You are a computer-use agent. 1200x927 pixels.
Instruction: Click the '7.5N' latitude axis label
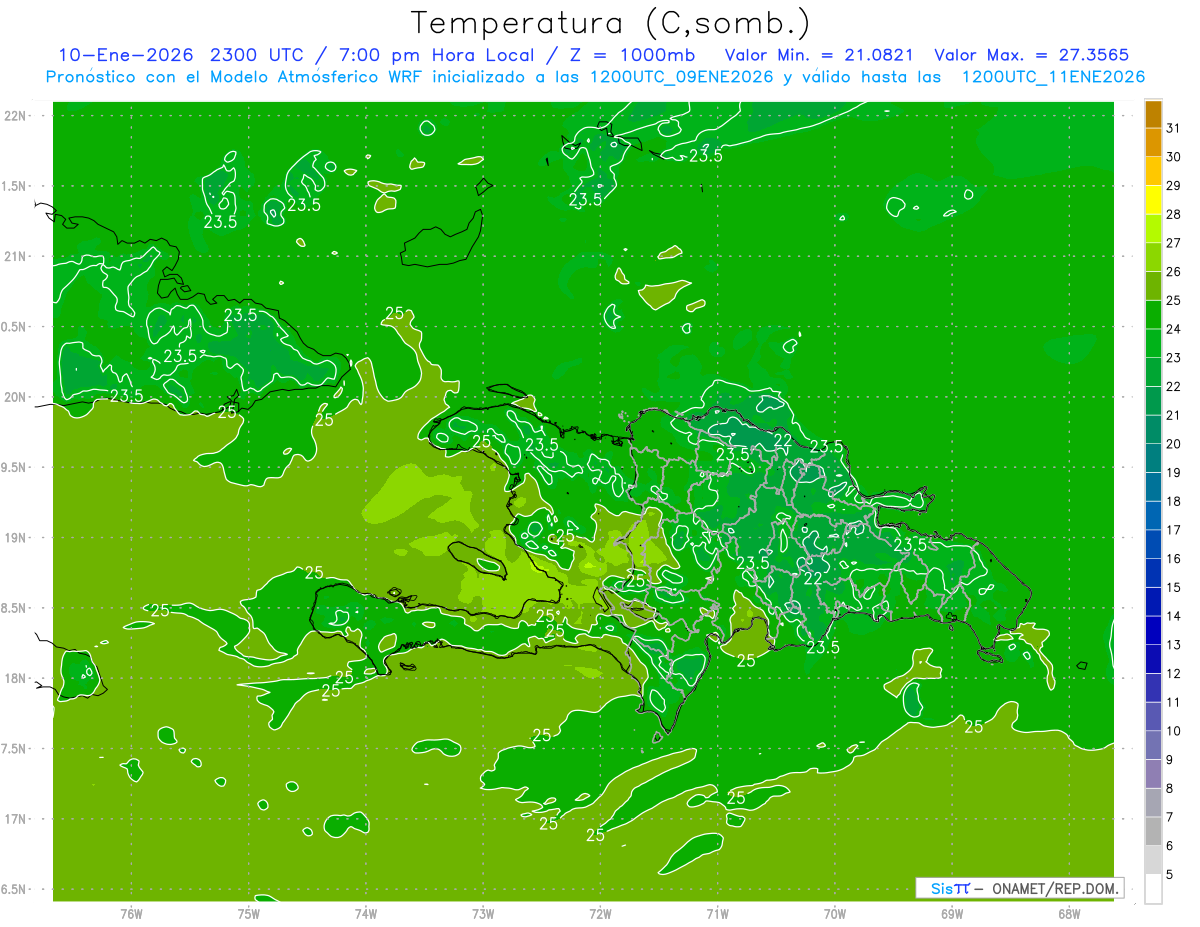pyautogui.click(x=15, y=749)
